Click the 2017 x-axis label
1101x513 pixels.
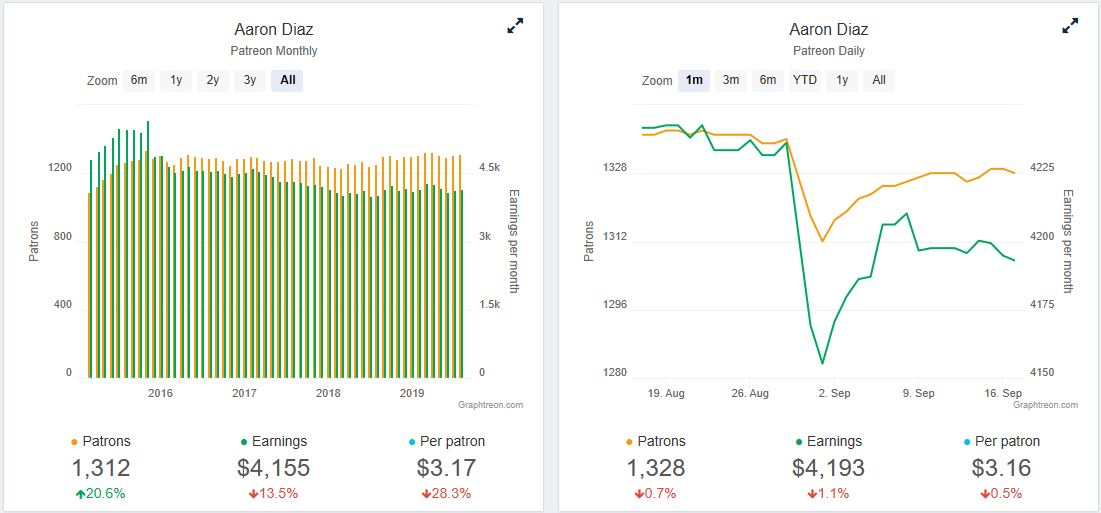pos(244,394)
